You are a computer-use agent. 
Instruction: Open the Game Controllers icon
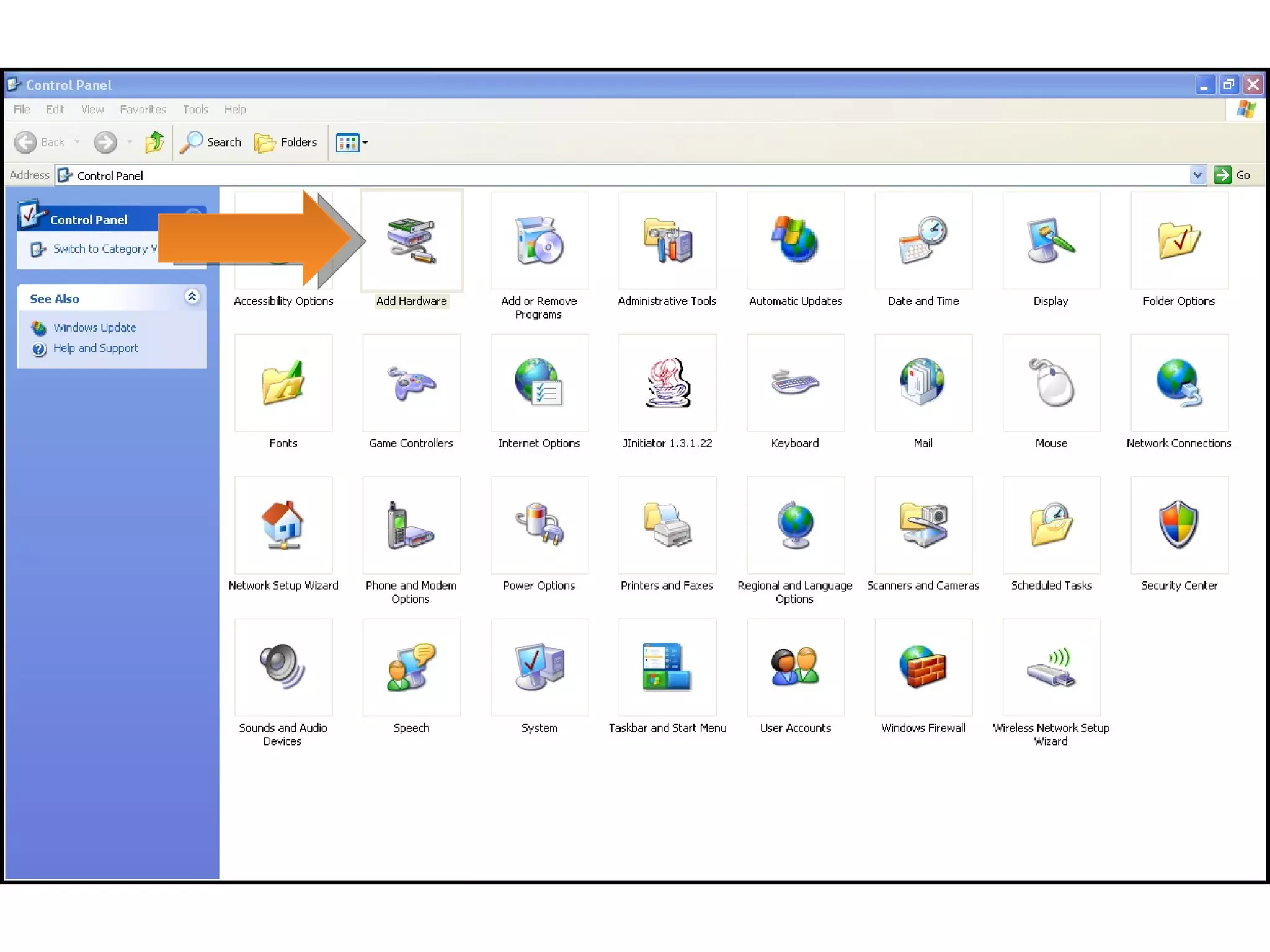click(x=411, y=384)
